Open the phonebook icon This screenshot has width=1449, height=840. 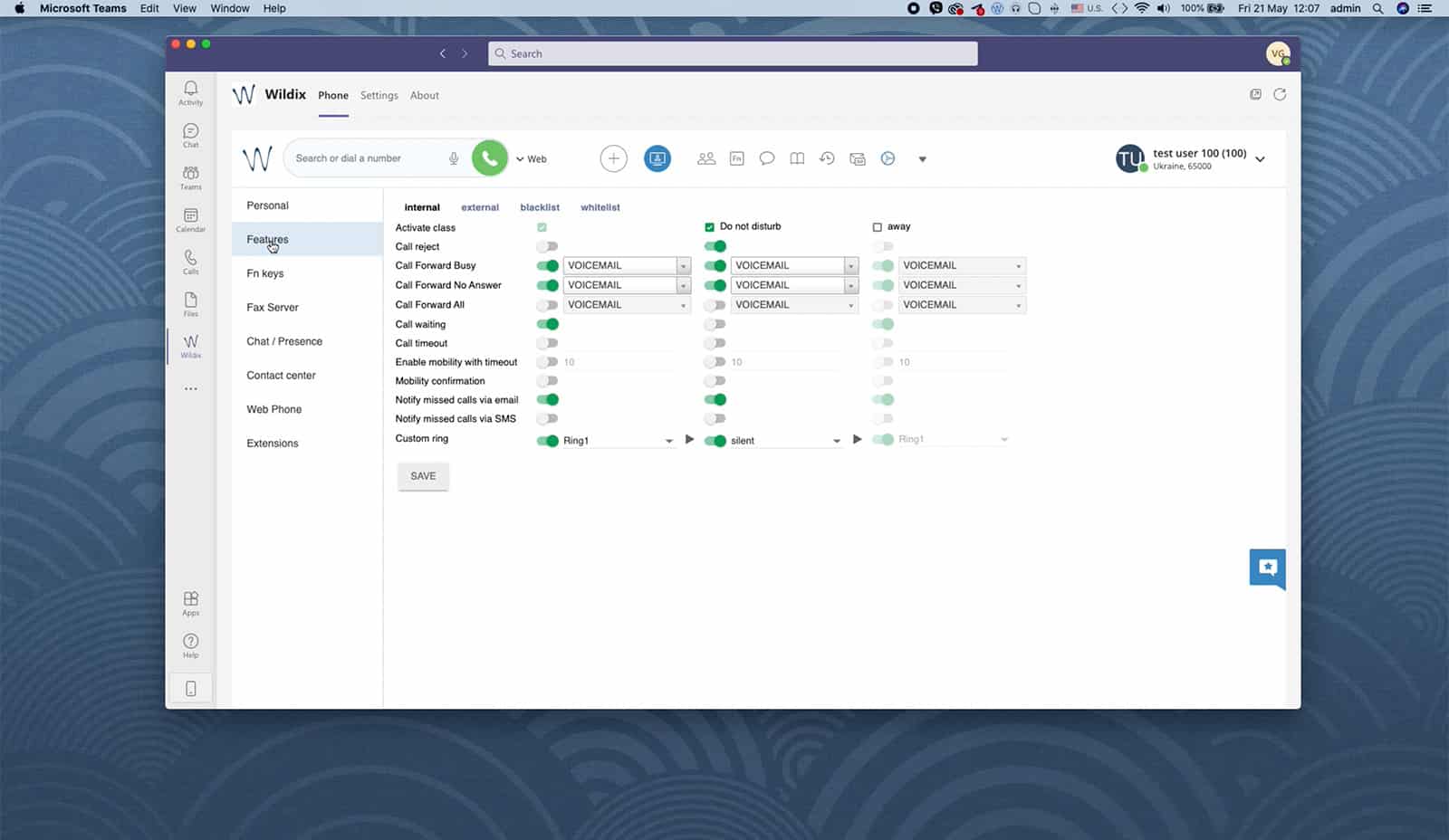(797, 158)
